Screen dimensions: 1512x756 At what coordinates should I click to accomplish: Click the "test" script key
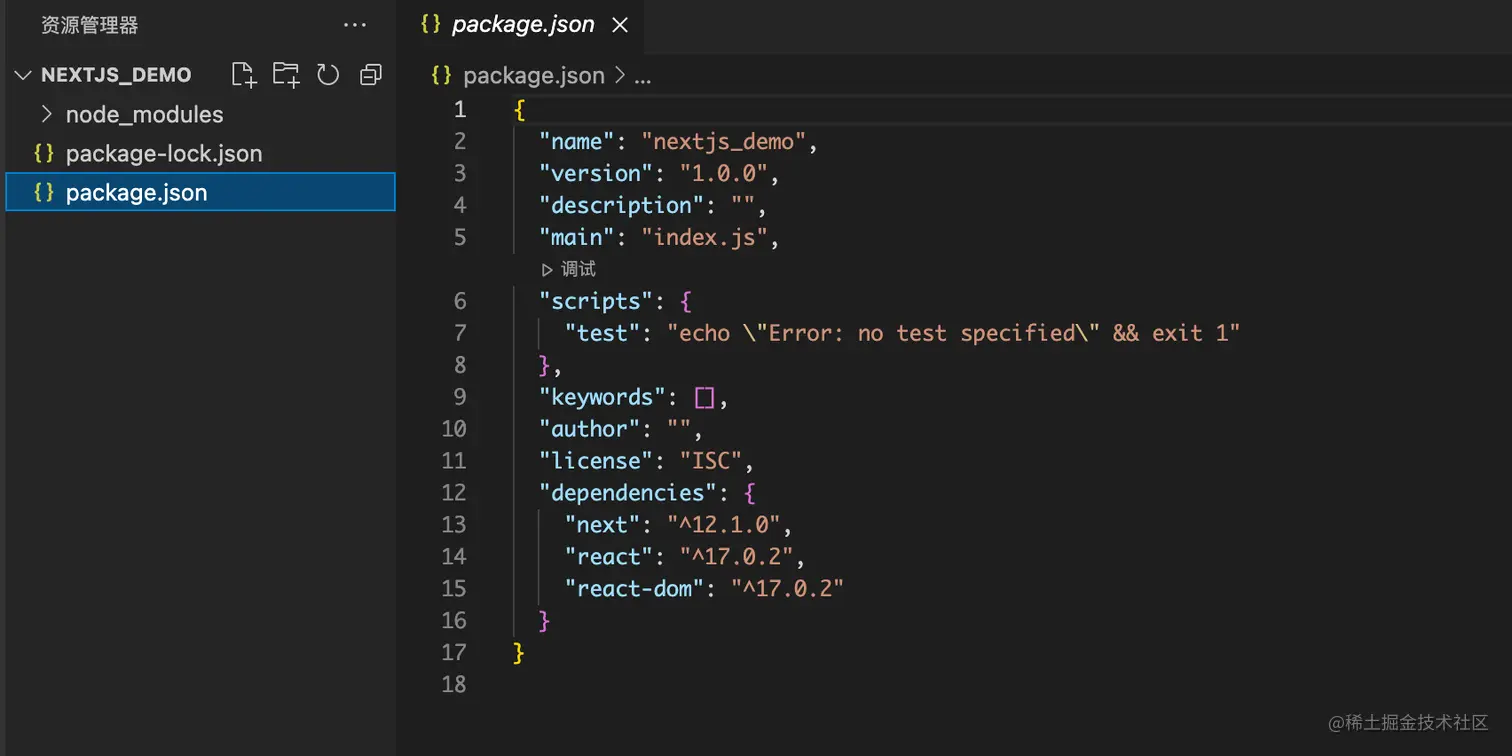(603, 333)
